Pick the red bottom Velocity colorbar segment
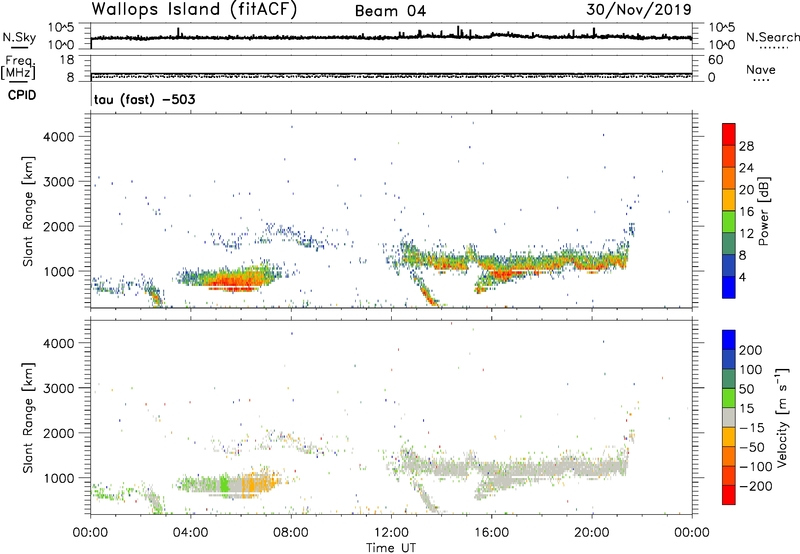Viewport: 800px width, 554px height. pos(729,495)
